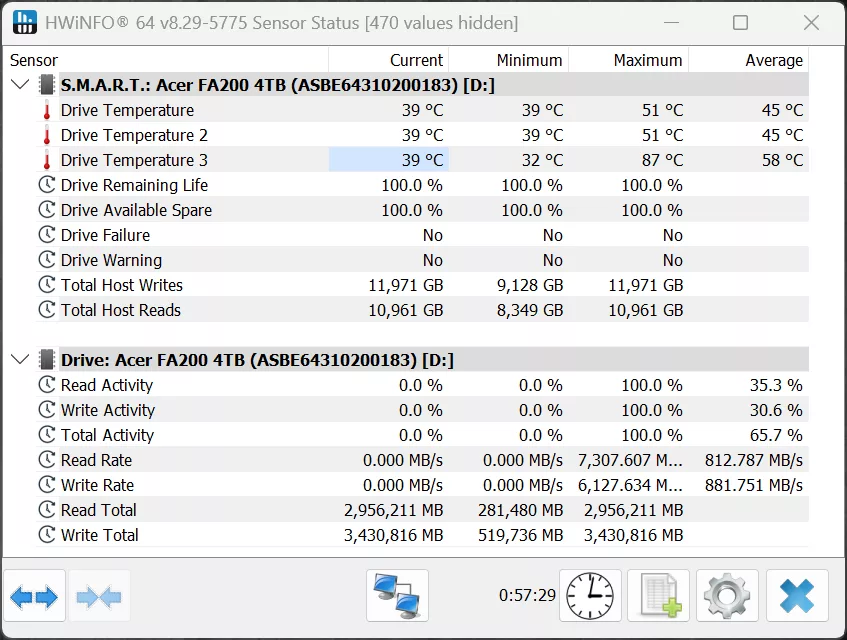Click the 8,349 GB minimum host reads value

(530, 310)
